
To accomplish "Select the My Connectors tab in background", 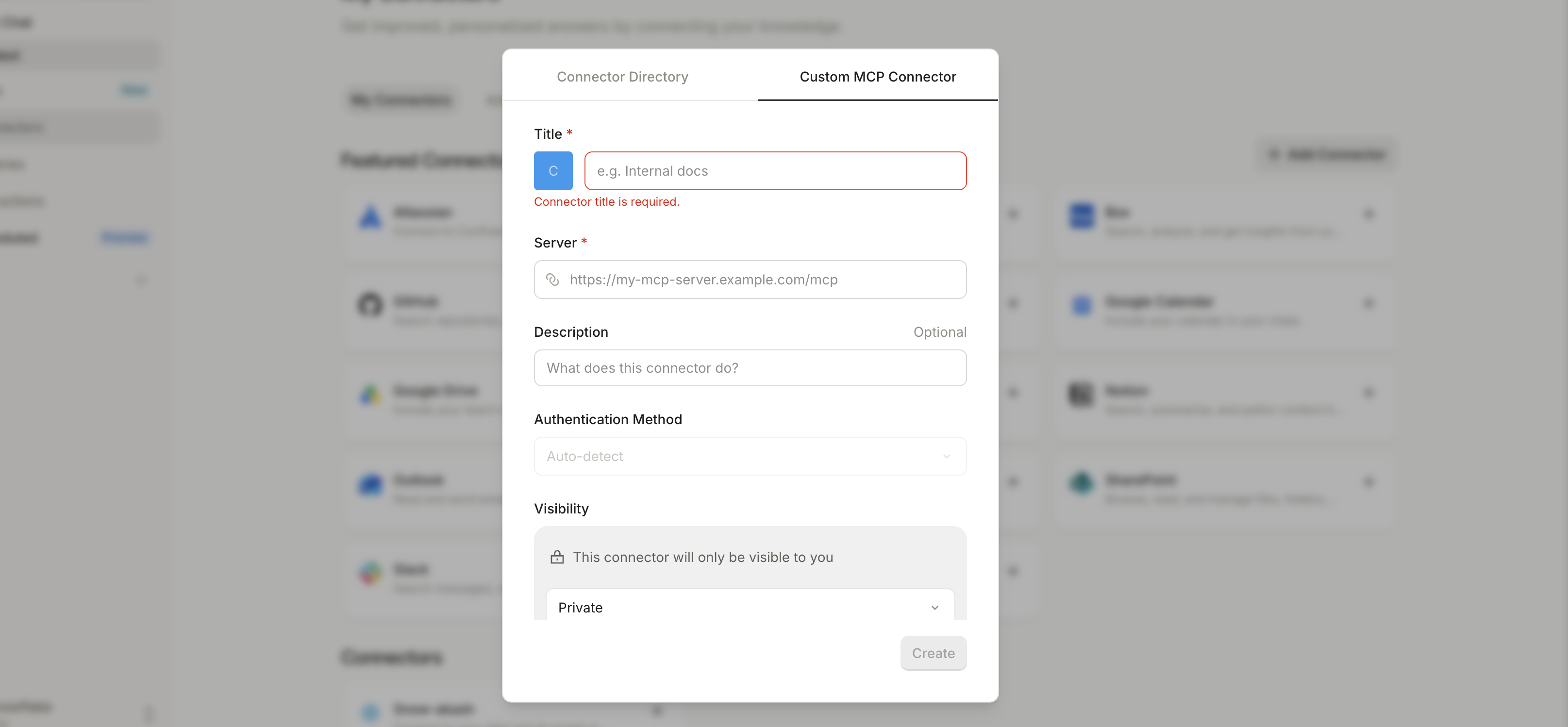I will (x=400, y=100).
